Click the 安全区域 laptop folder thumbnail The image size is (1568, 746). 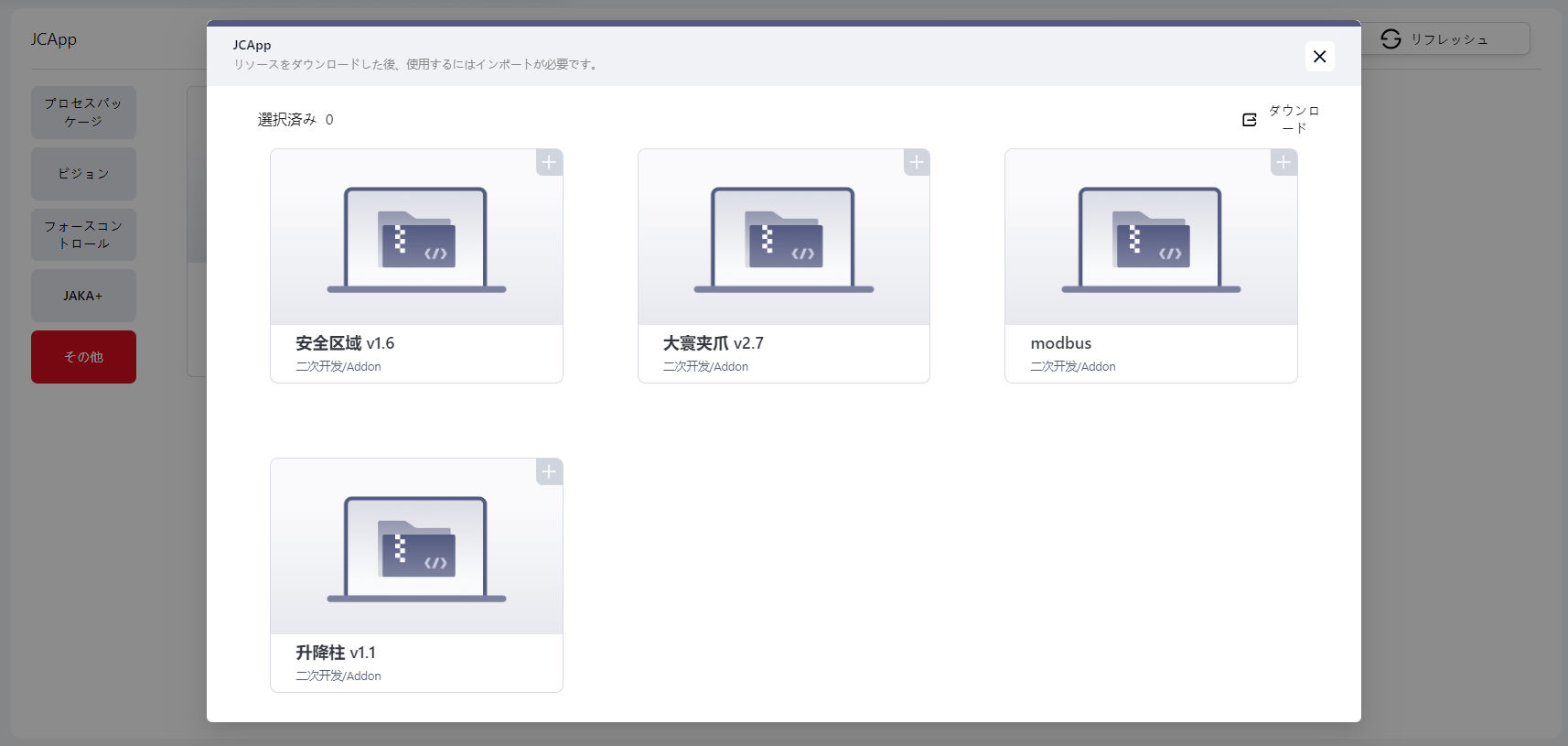tap(416, 240)
